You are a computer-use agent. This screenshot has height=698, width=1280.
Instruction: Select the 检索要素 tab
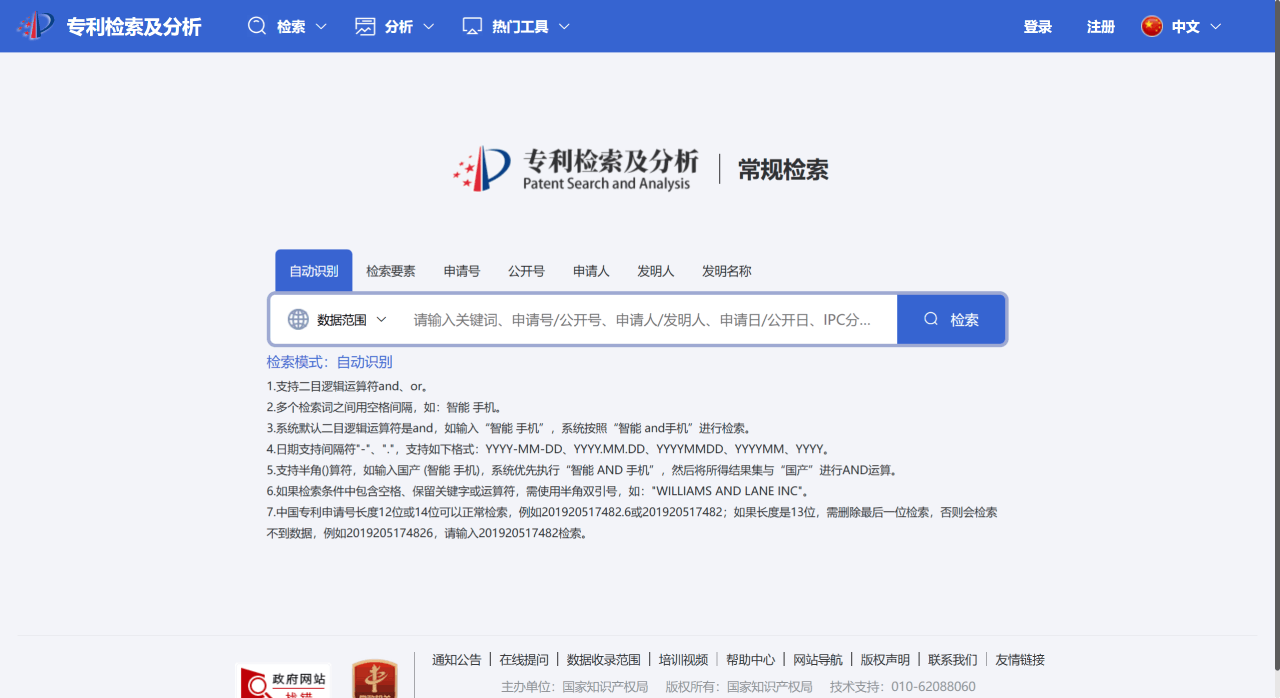(x=391, y=270)
